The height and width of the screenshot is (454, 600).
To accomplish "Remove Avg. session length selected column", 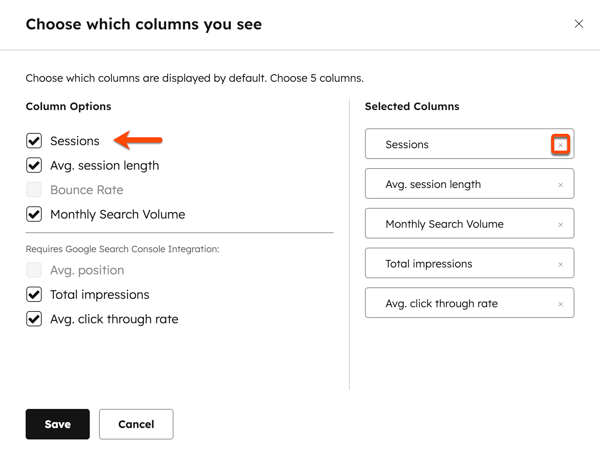I will [x=560, y=185].
